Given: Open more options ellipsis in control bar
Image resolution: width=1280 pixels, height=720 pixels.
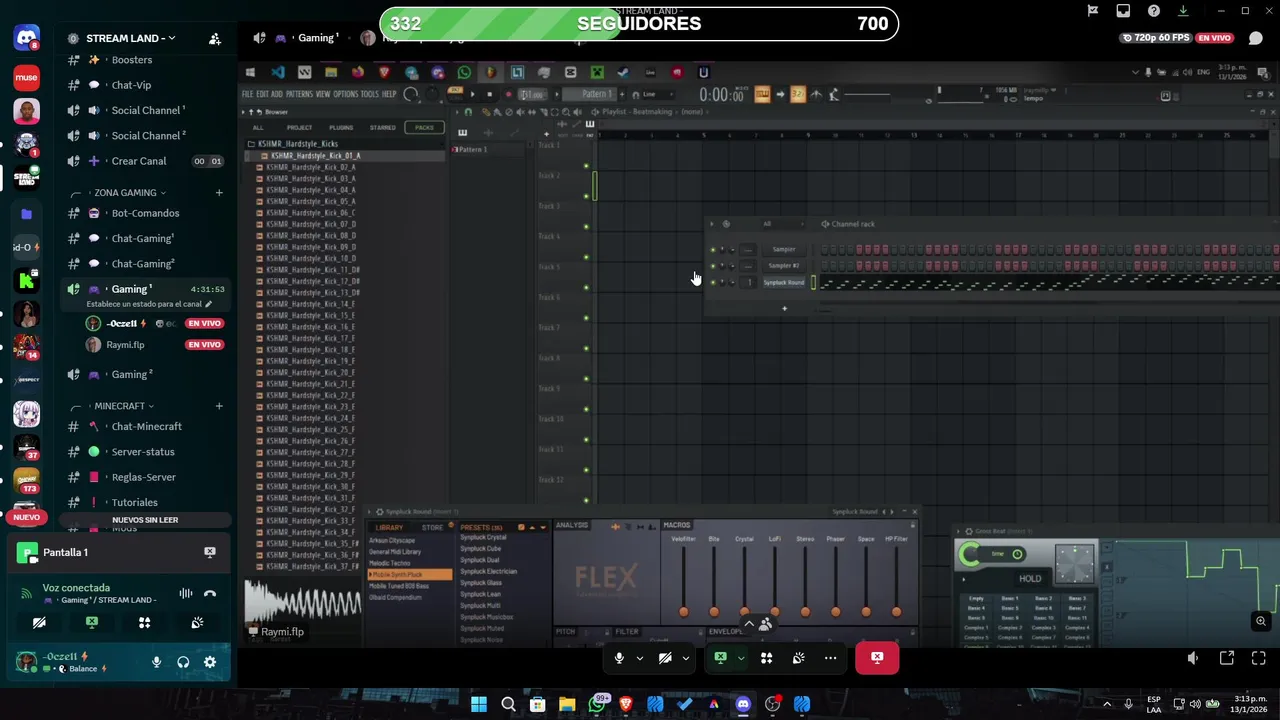Looking at the screenshot, I should point(831,658).
